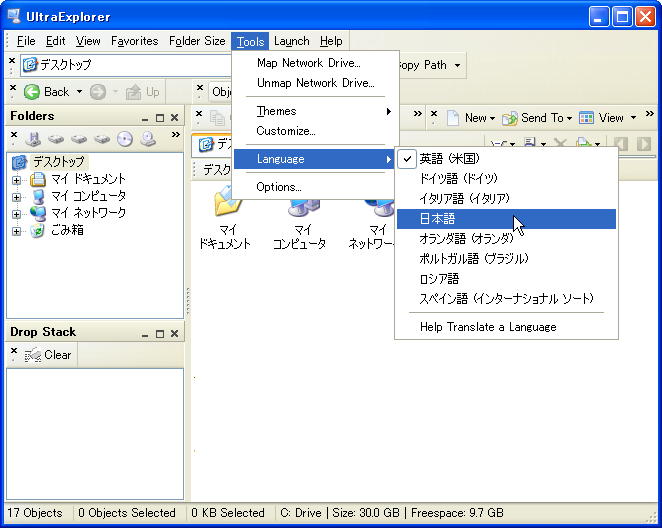The image size is (662, 528).
Task: Click the next-tab right arrow icon
Action: 644,144
